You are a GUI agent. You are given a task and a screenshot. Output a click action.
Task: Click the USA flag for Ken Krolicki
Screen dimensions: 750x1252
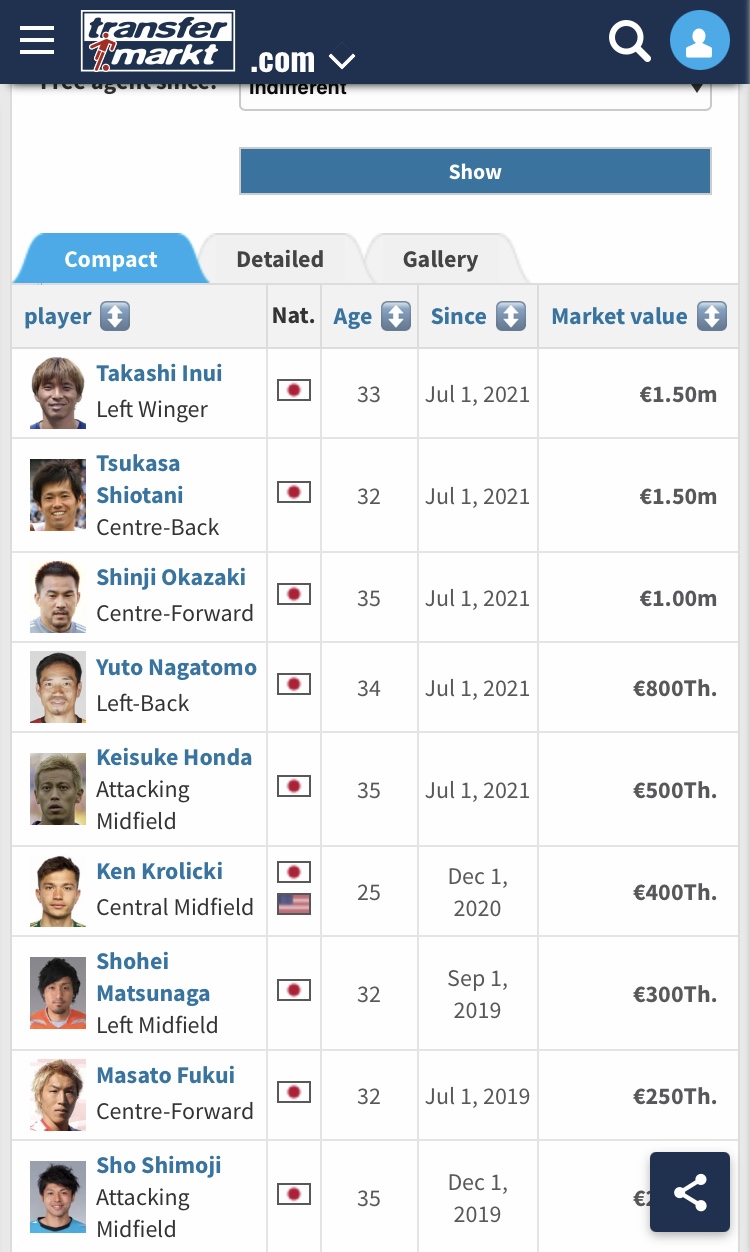(294, 905)
